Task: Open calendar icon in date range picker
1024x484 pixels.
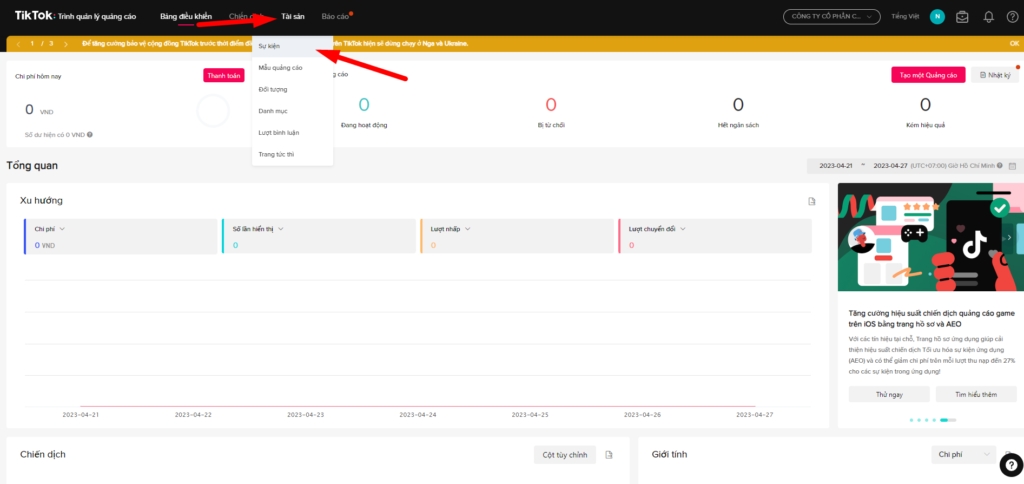Action: [x=1012, y=165]
